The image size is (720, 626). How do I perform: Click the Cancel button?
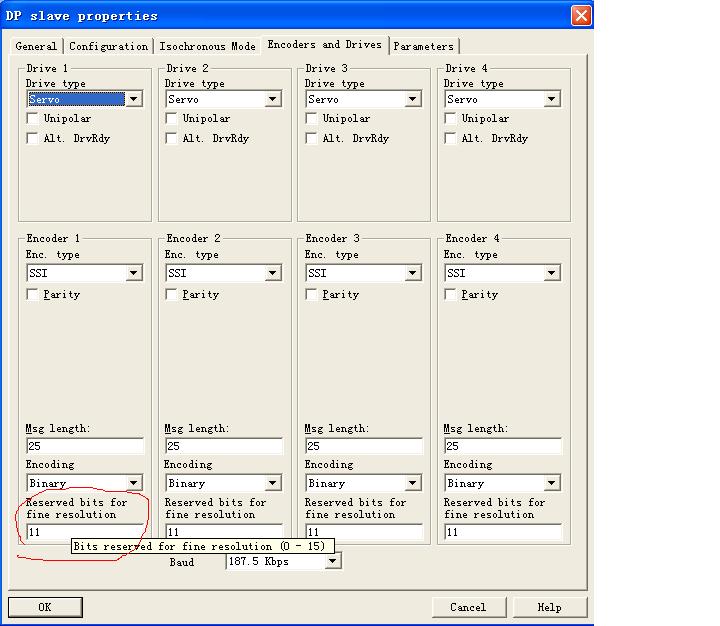coord(468,607)
